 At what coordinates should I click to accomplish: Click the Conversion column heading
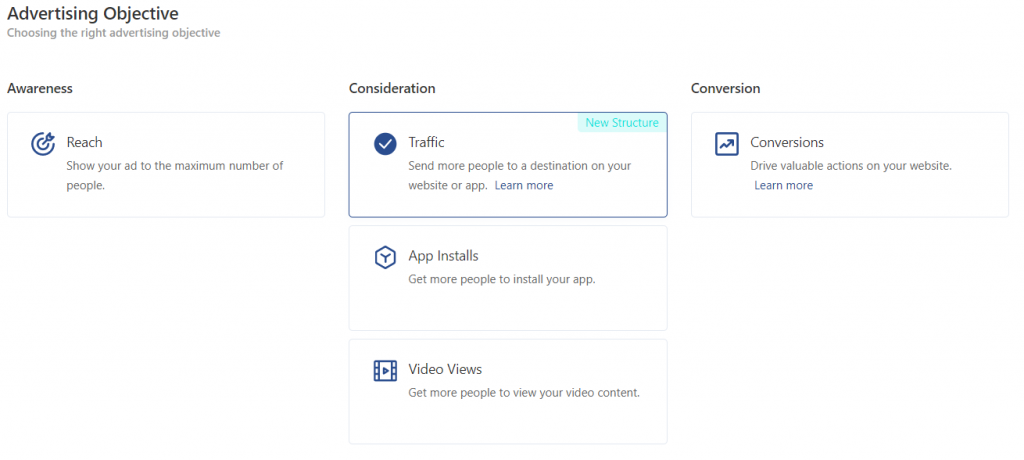point(726,88)
